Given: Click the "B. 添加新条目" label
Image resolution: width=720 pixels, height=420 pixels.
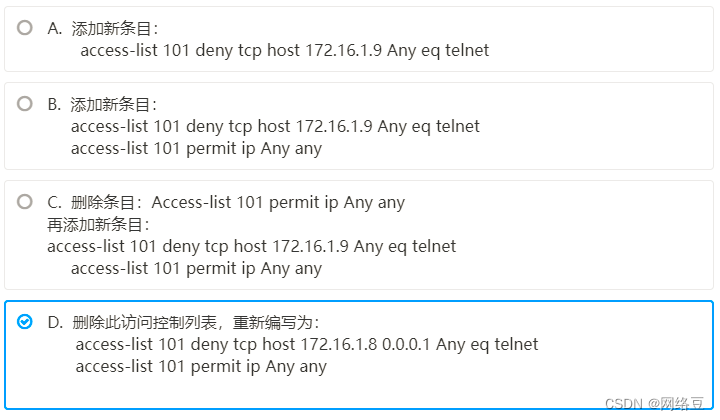Looking at the screenshot, I should click(x=102, y=104).
